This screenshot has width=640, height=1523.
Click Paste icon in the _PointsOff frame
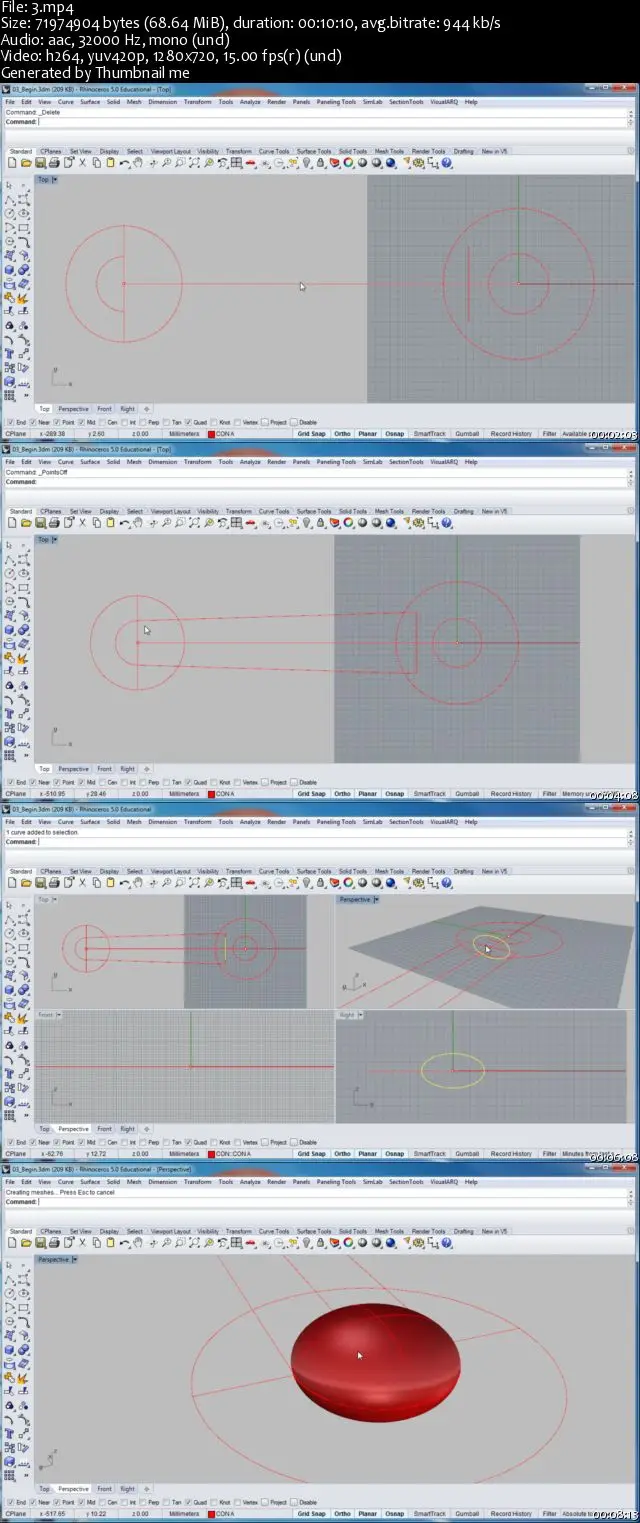tap(110, 522)
